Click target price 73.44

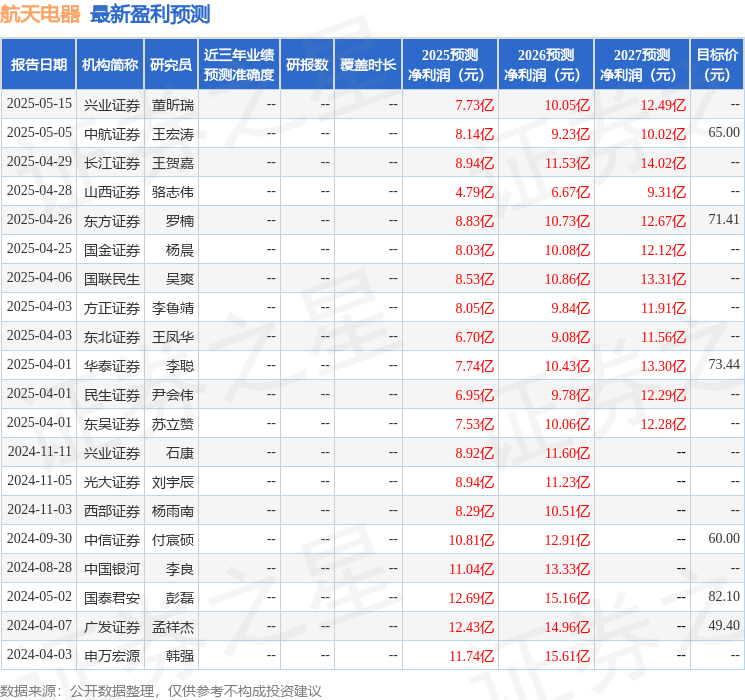pyautogui.click(x=724, y=364)
